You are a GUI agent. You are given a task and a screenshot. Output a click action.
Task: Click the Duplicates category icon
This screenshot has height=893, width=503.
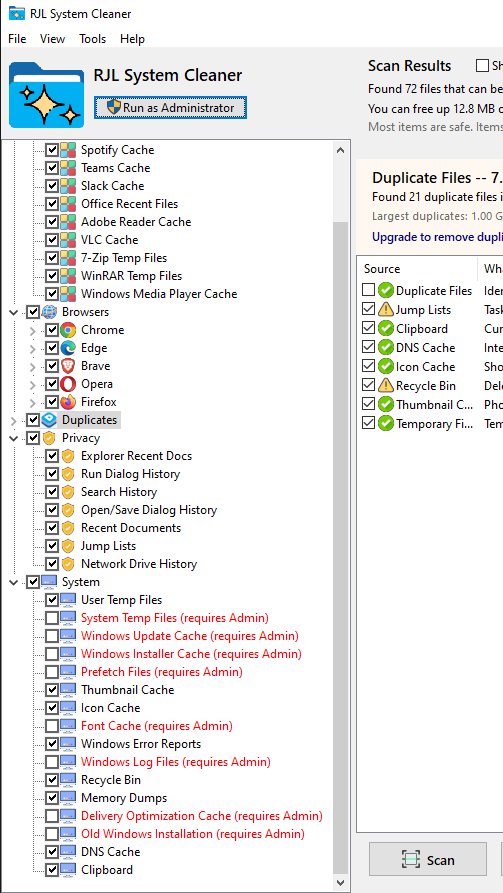coord(49,420)
